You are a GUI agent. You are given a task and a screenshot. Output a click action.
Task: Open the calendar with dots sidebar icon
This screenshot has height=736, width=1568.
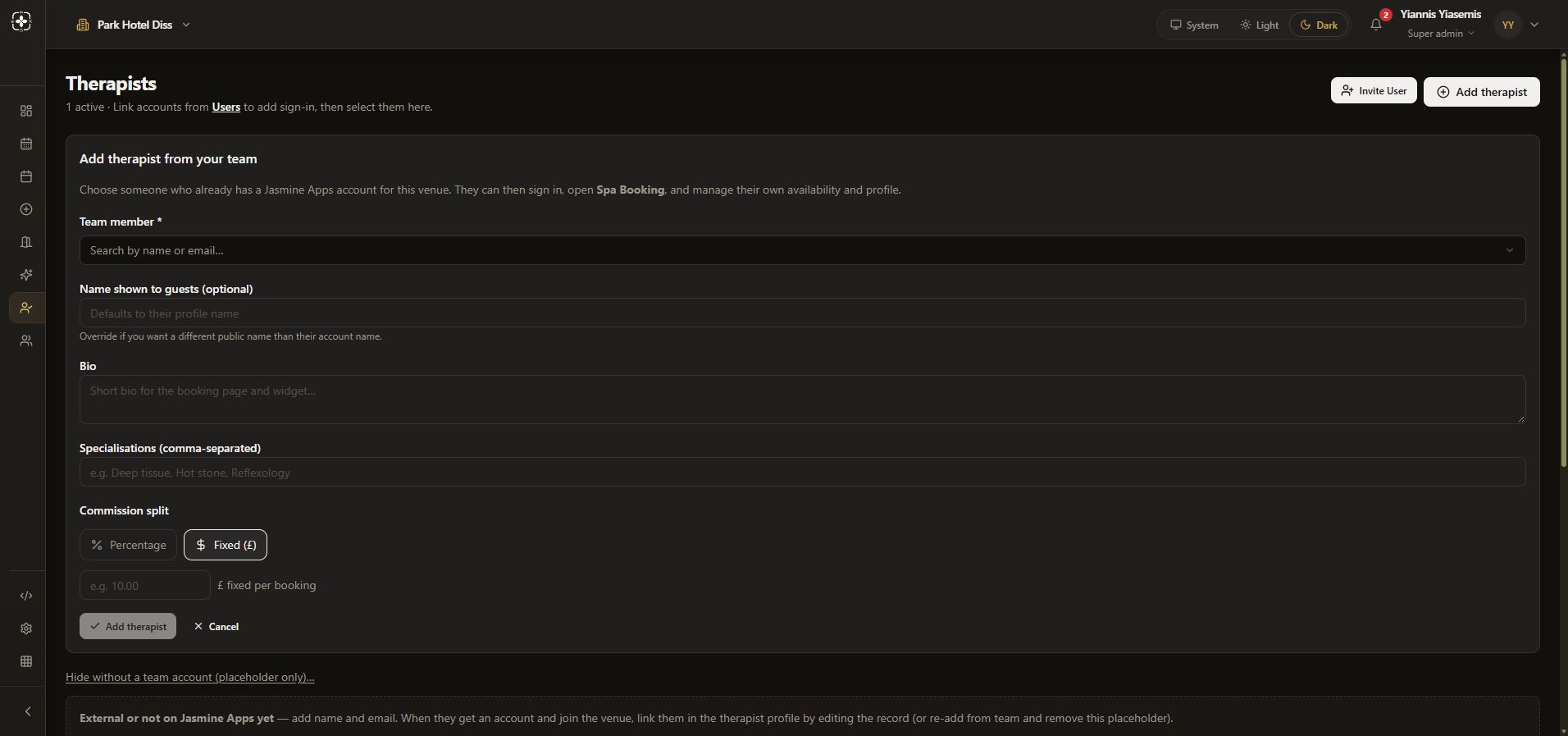(26, 144)
